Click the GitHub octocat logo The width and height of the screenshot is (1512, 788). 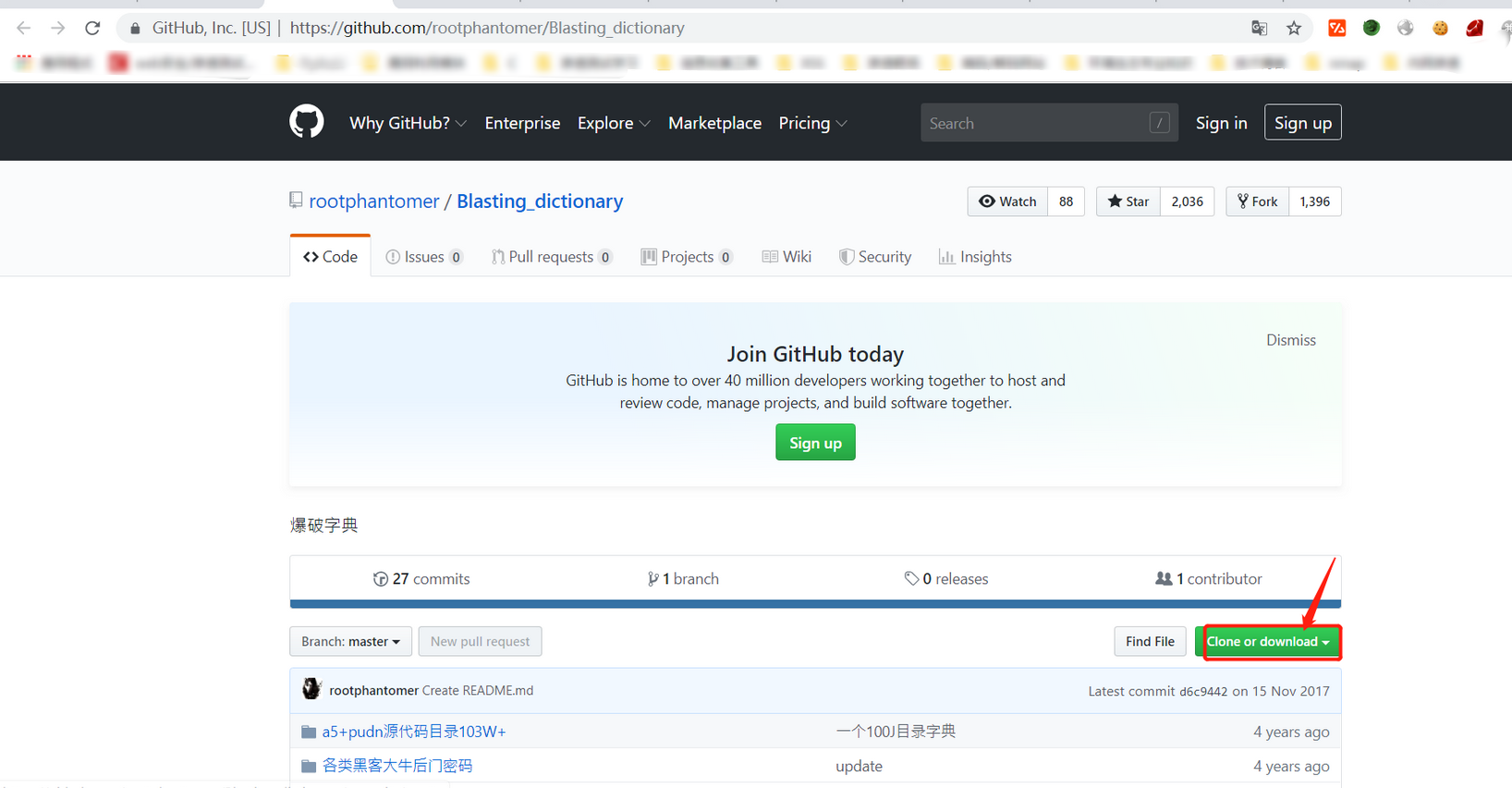point(307,122)
